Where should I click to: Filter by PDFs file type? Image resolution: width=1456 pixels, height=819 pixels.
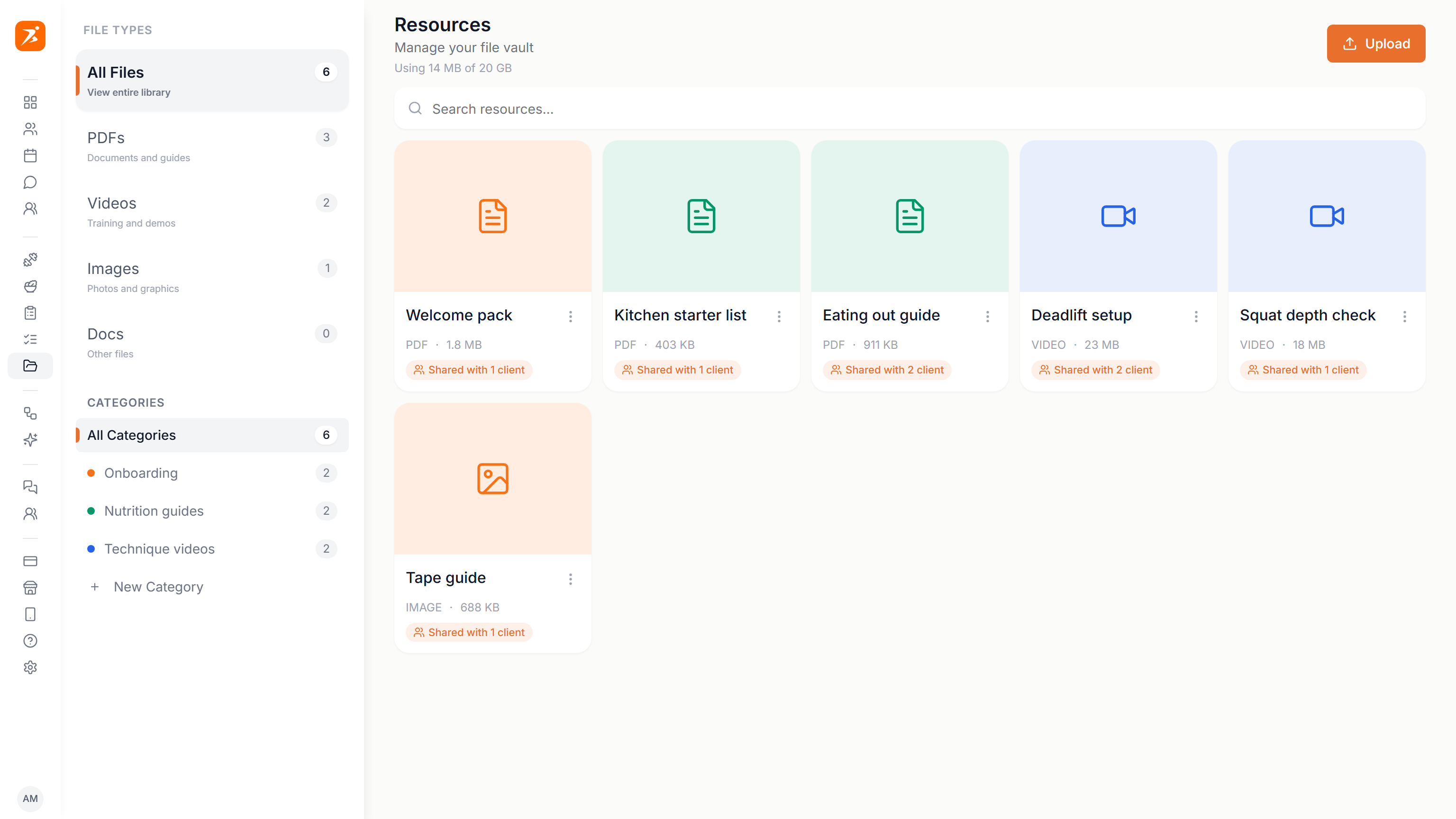click(x=212, y=146)
